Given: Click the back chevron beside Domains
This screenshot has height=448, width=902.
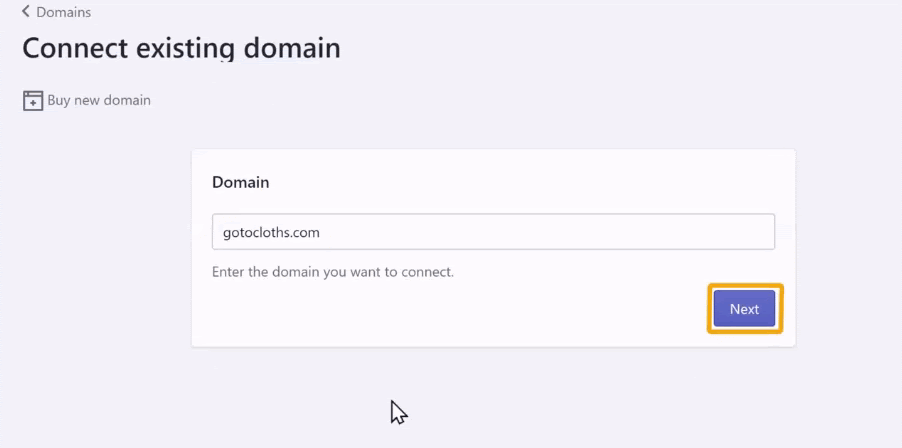Looking at the screenshot, I should pos(25,12).
